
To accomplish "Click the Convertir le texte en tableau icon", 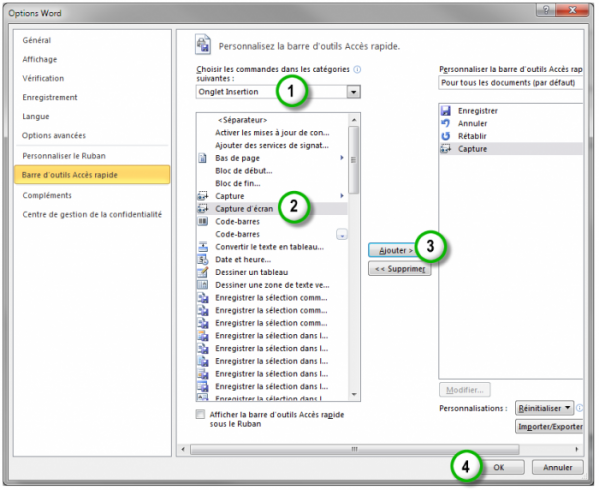I will pyautogui.click(x=202, y=247).
